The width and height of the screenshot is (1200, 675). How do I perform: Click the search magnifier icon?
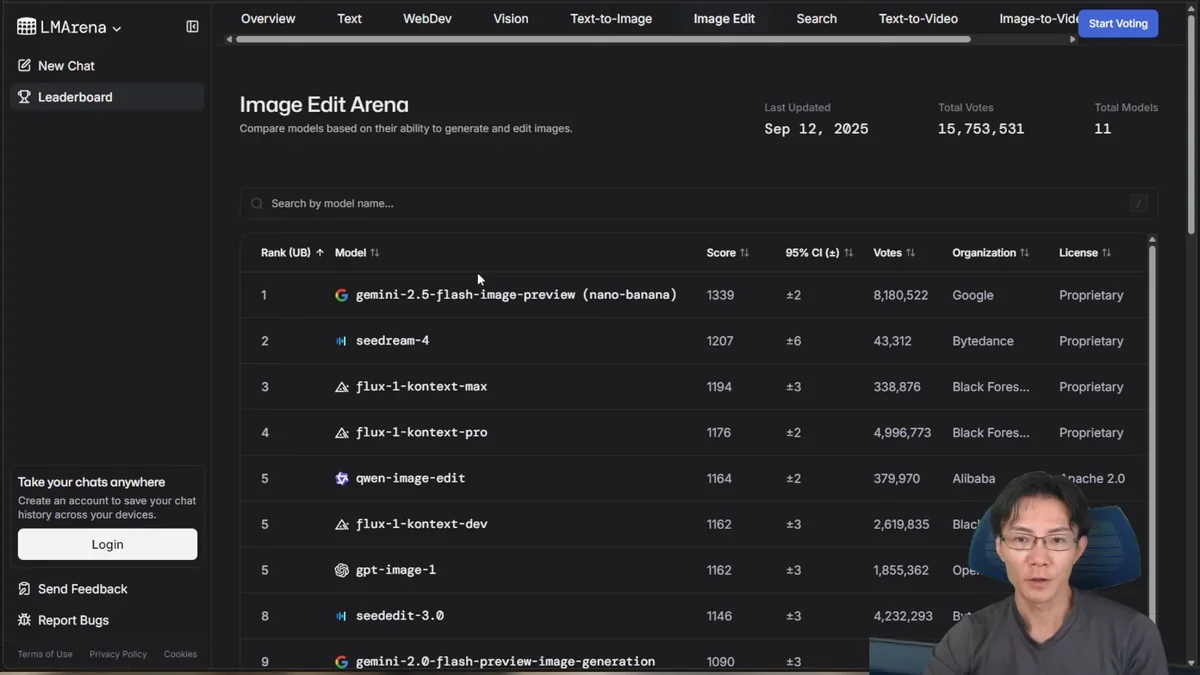tap(257, 203)
